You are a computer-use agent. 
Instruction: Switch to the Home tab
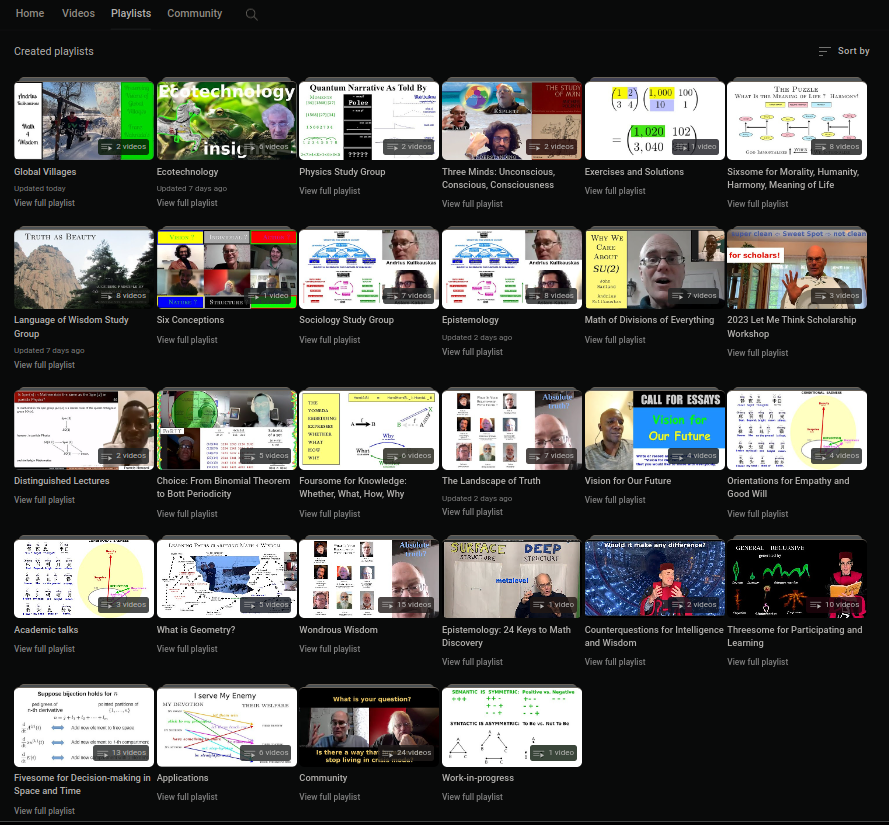coord(30,13)
